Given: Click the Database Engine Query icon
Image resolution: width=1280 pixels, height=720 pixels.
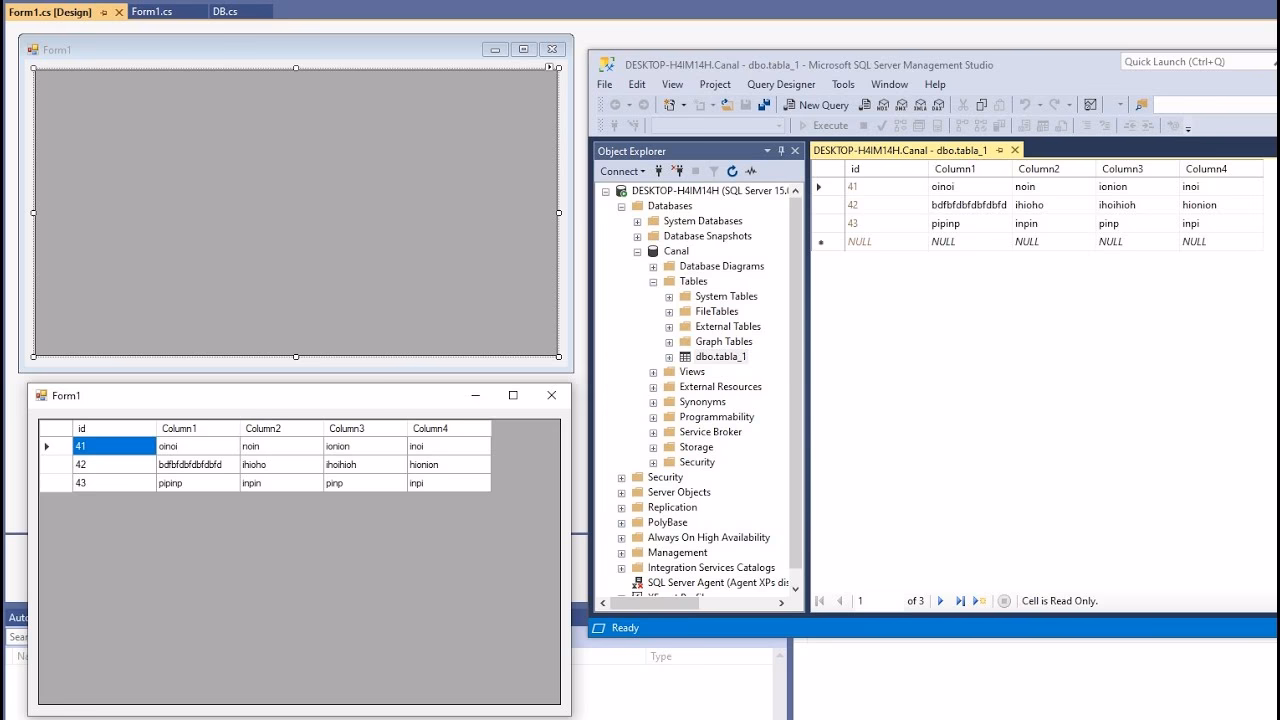Looking at the screenshot, I should (864, 105).
